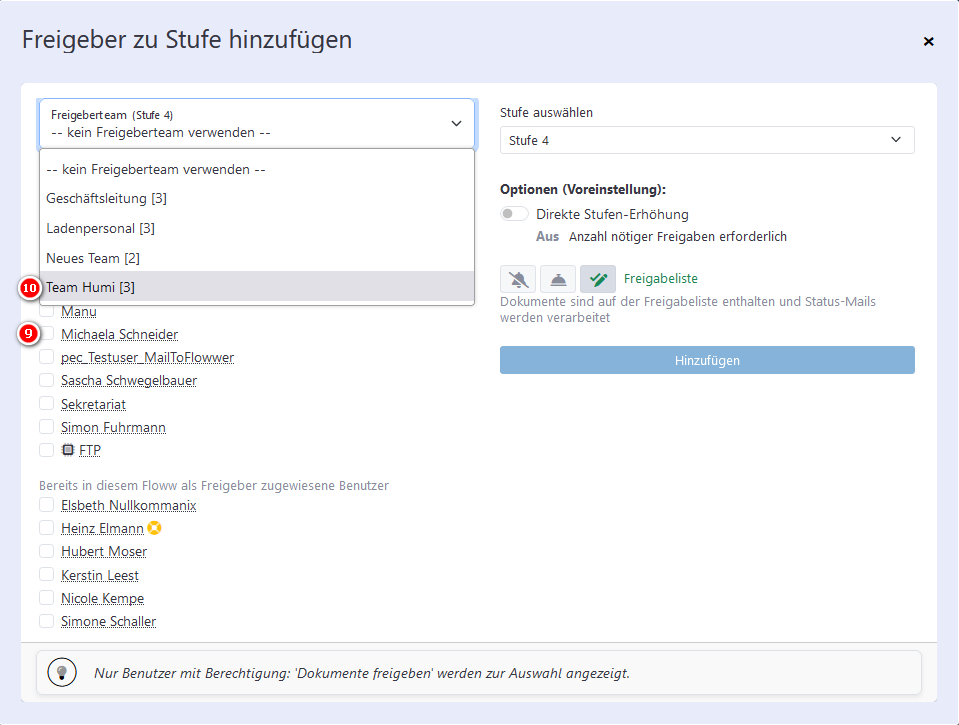The image size is (959, 725).
Task: Click the lightbulb hint icon
Action: (62, 673)
